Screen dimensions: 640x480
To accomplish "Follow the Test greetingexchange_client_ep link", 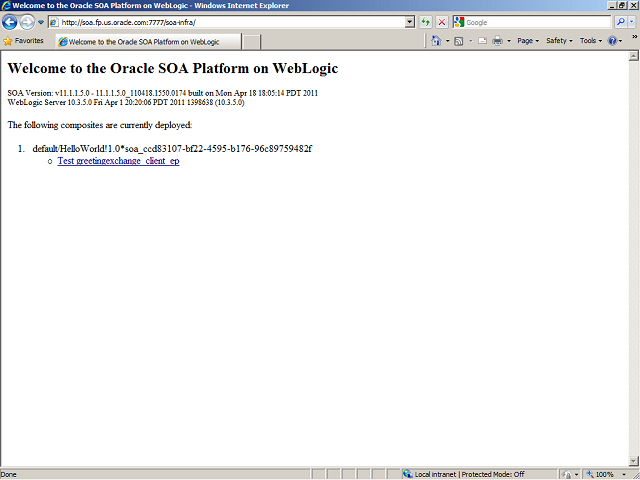I will pos(118,161).
